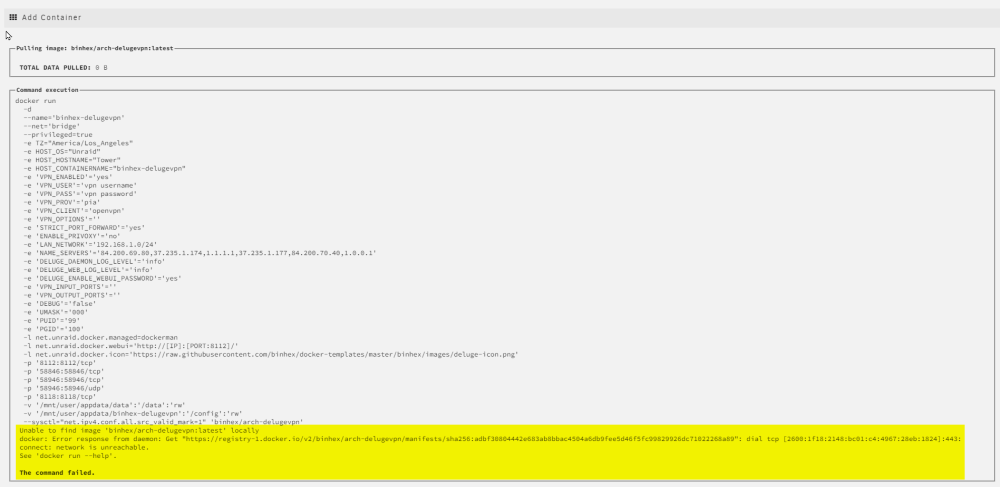Screen dimensions: 1000x487
Task: Click 'The command failed.' message
Action: click(x=57, y=472)
